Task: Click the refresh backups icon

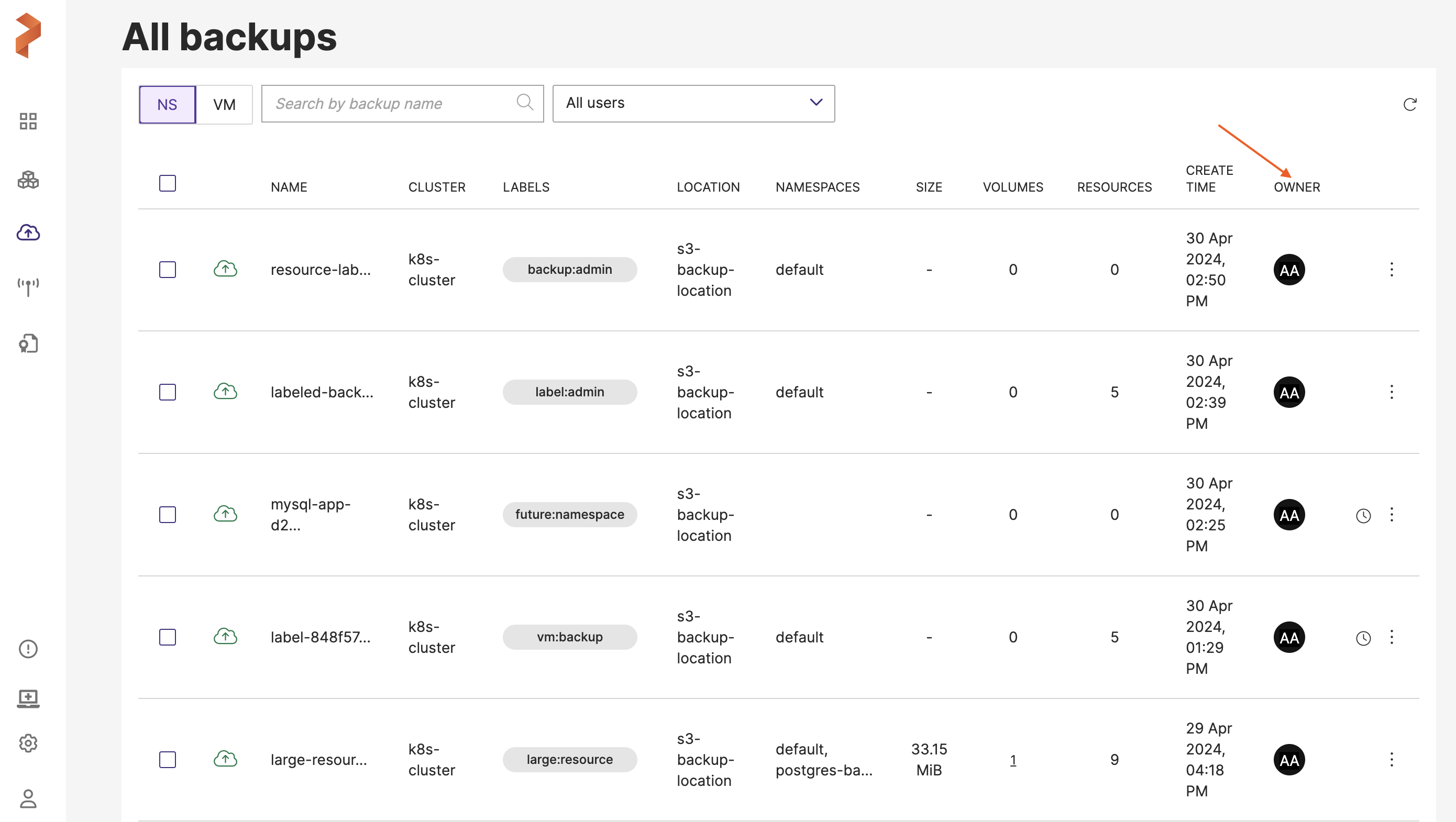Action: point(1410,104)
